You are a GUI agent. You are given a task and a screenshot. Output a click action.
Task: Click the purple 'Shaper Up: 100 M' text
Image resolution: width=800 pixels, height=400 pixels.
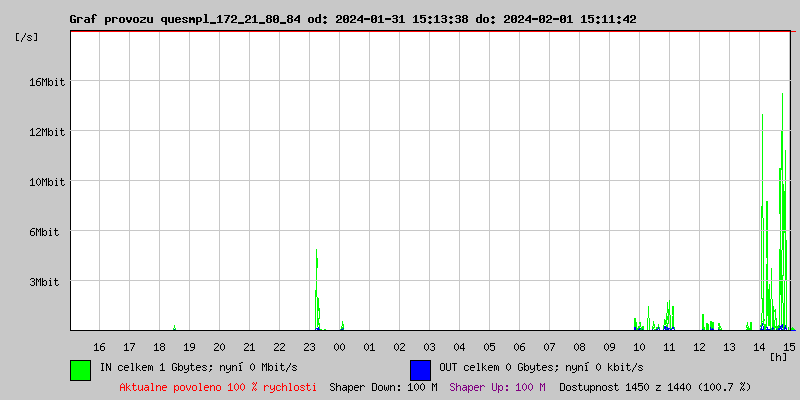click(x=497, y=386)
